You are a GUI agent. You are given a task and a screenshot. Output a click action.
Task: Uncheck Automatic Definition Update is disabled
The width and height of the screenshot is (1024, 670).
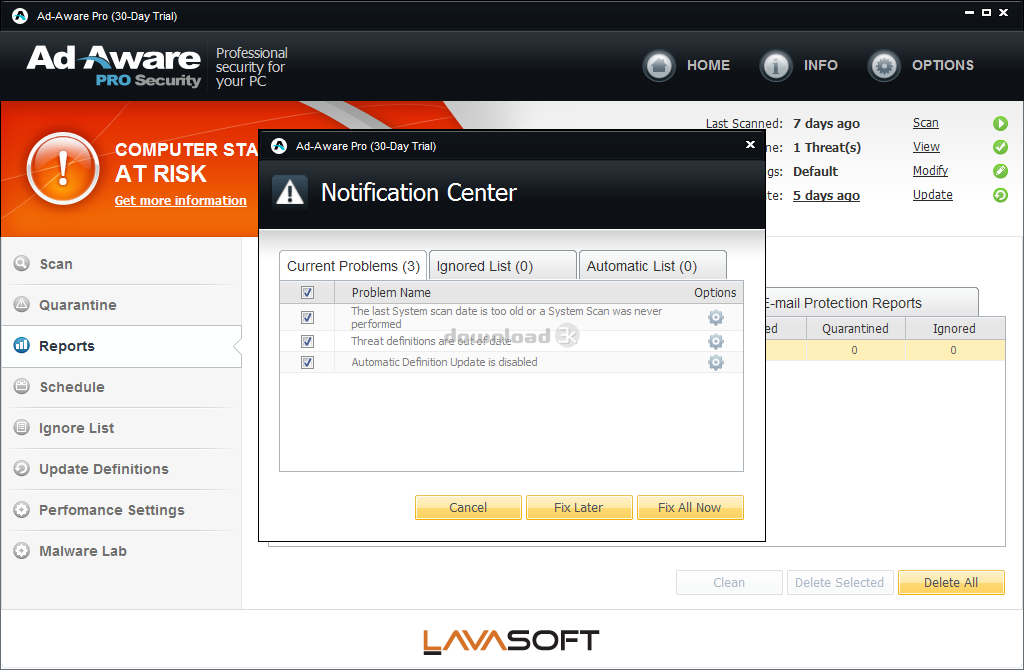(307, 362)
